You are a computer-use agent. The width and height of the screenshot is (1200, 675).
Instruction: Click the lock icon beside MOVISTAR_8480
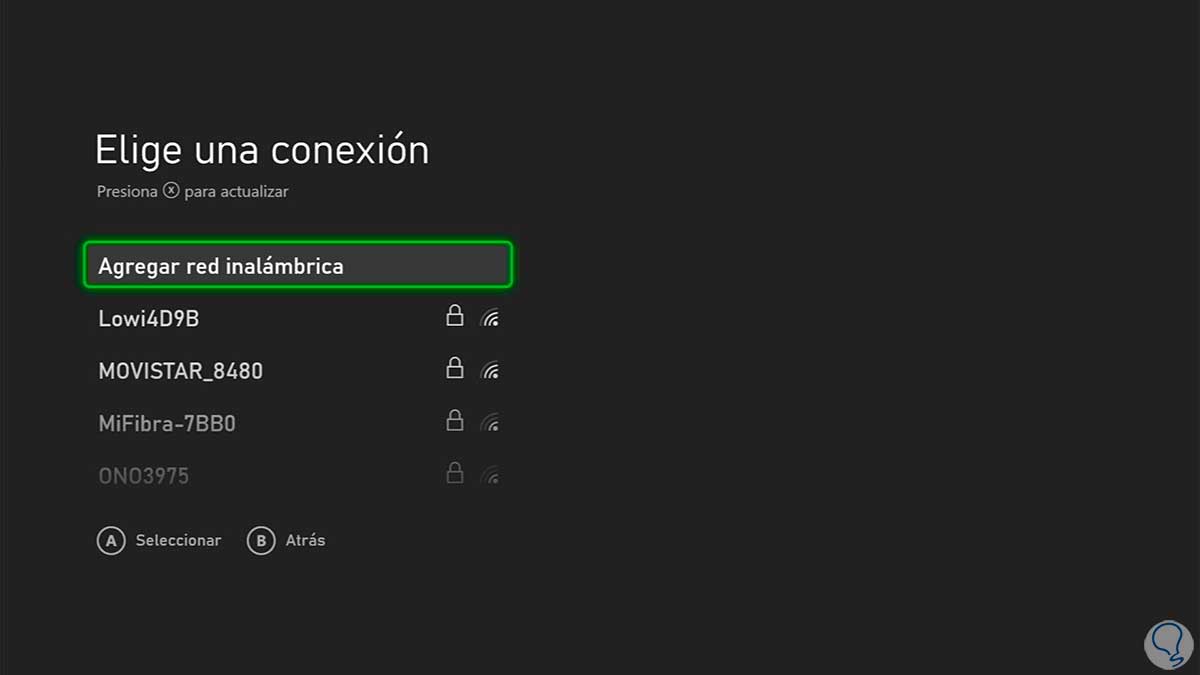(455, 368)
